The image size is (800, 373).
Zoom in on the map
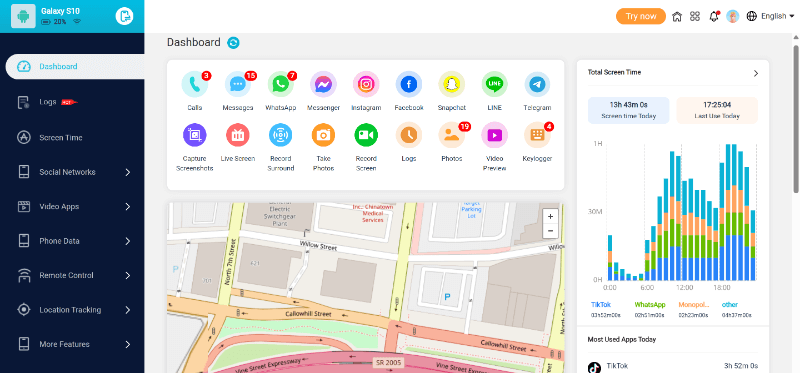[550, 216]
